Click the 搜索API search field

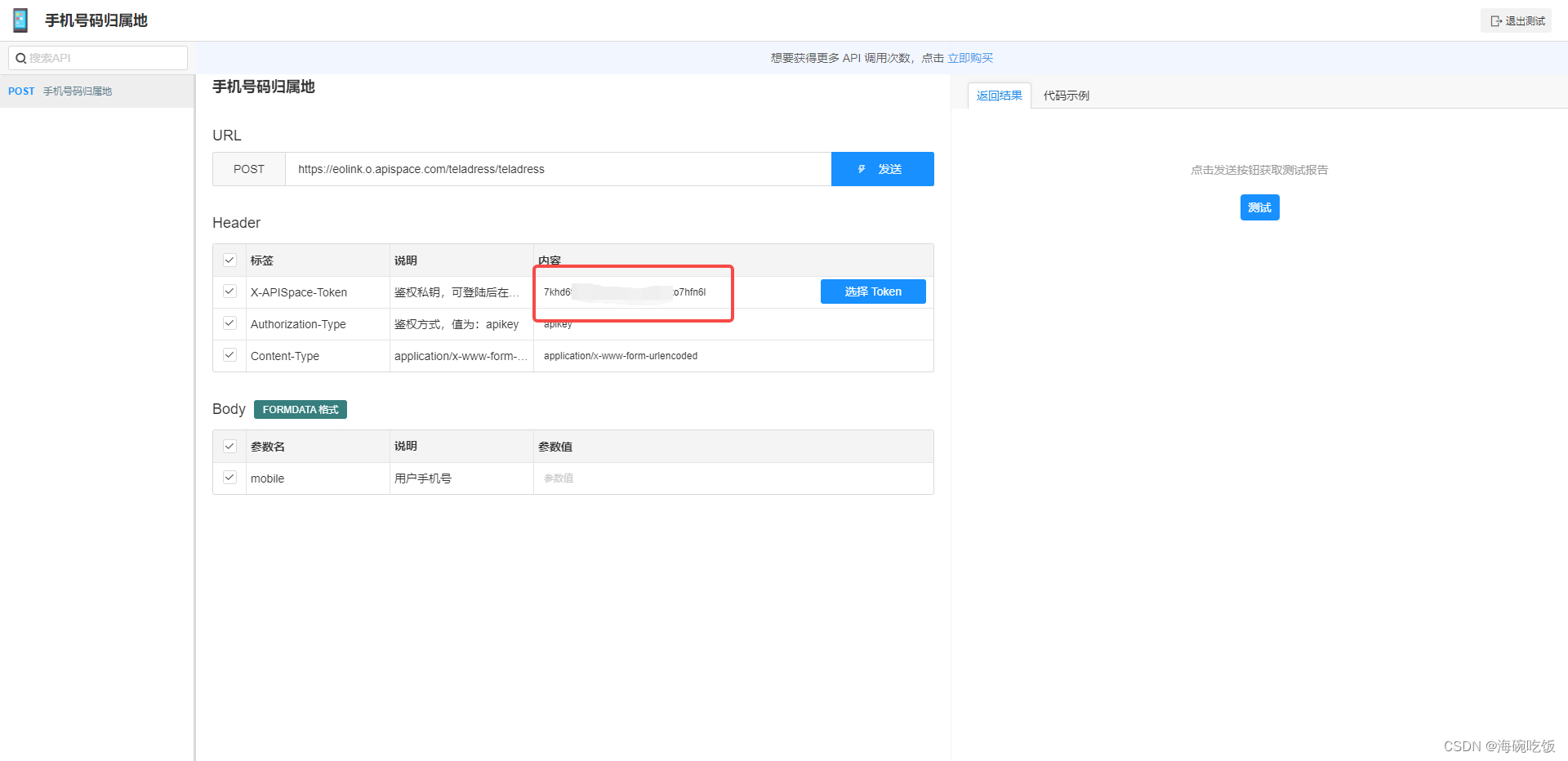point(98,58)
